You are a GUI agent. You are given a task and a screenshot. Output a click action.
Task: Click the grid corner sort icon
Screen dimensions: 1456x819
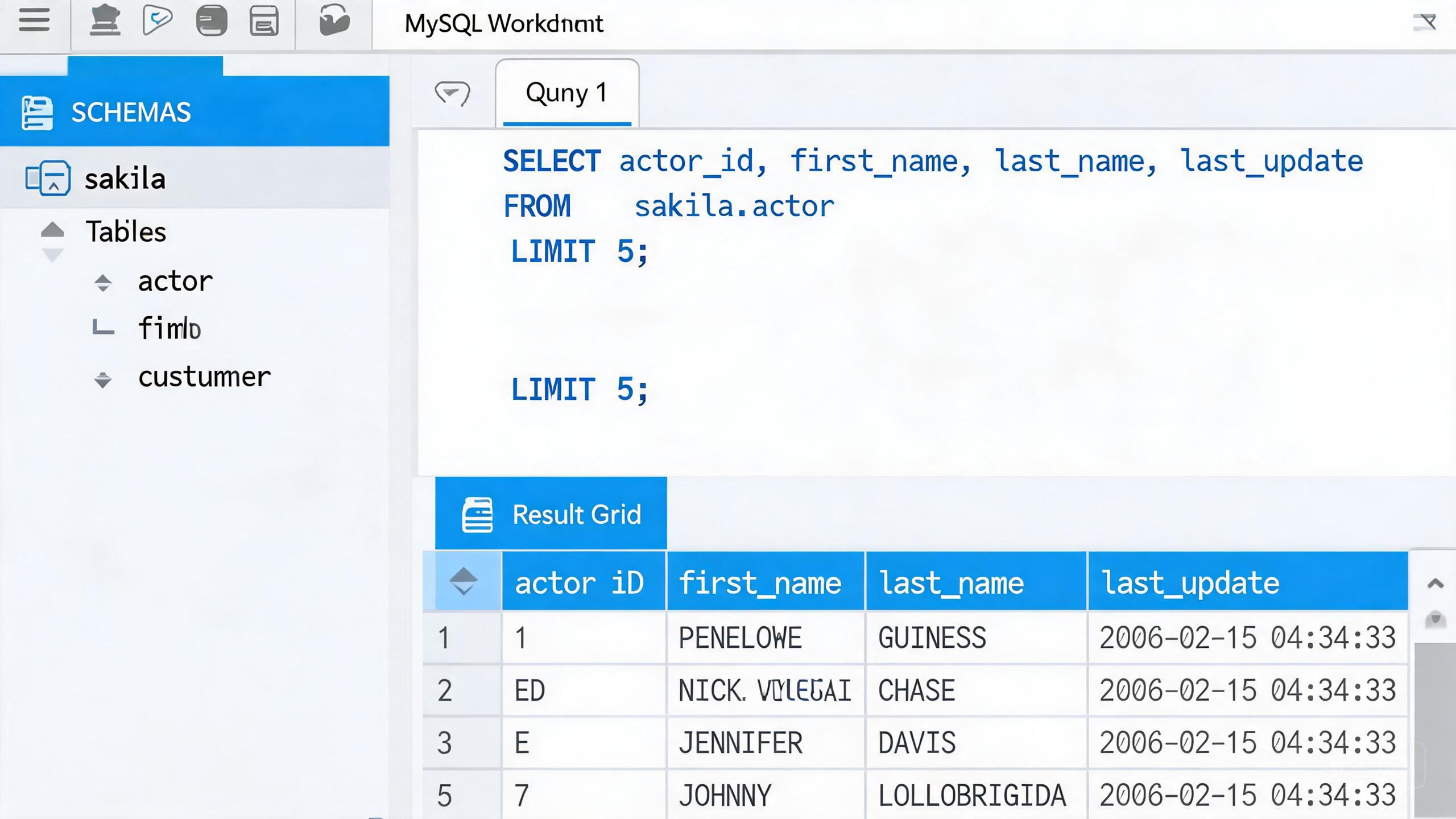coord(463,581)
